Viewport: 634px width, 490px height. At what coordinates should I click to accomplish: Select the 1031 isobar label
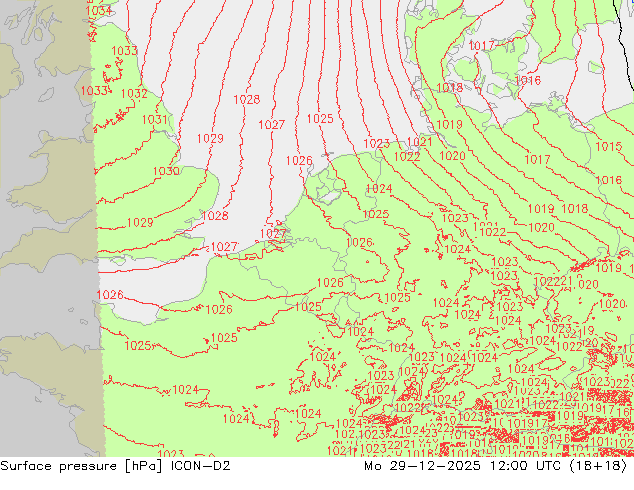pos(155,120)
